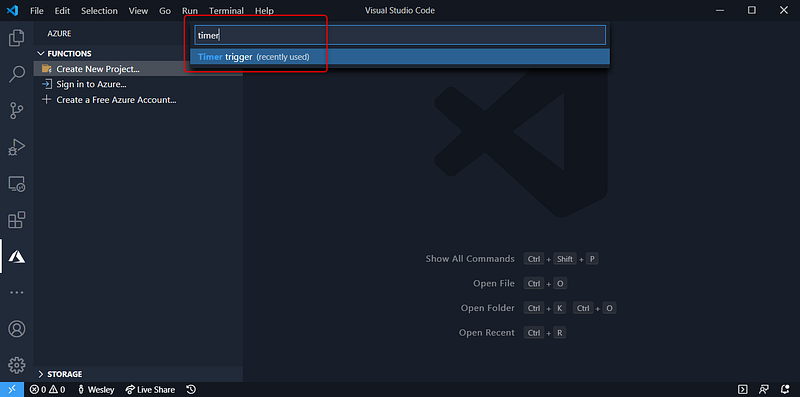Viewport: 800px width, 397px height.
Task: Open the terminal panel icon in the status bar
Action: pyautogui.click(x=743, y=390)
